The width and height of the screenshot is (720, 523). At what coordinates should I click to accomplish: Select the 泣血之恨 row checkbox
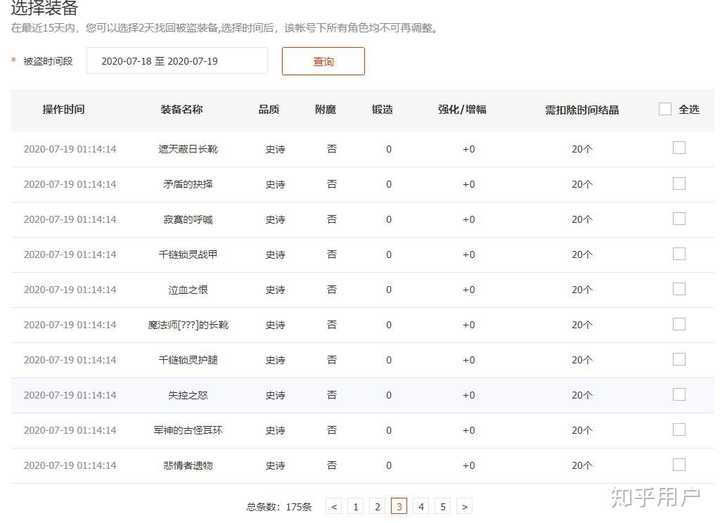coord(679,289)
